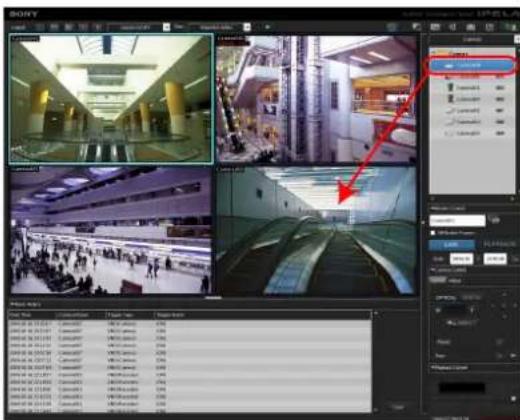Screen dimensions: 520x420
Task: Click the Clear button beside the alarm history
Action: pyautogui.click(x=397, y=407)
